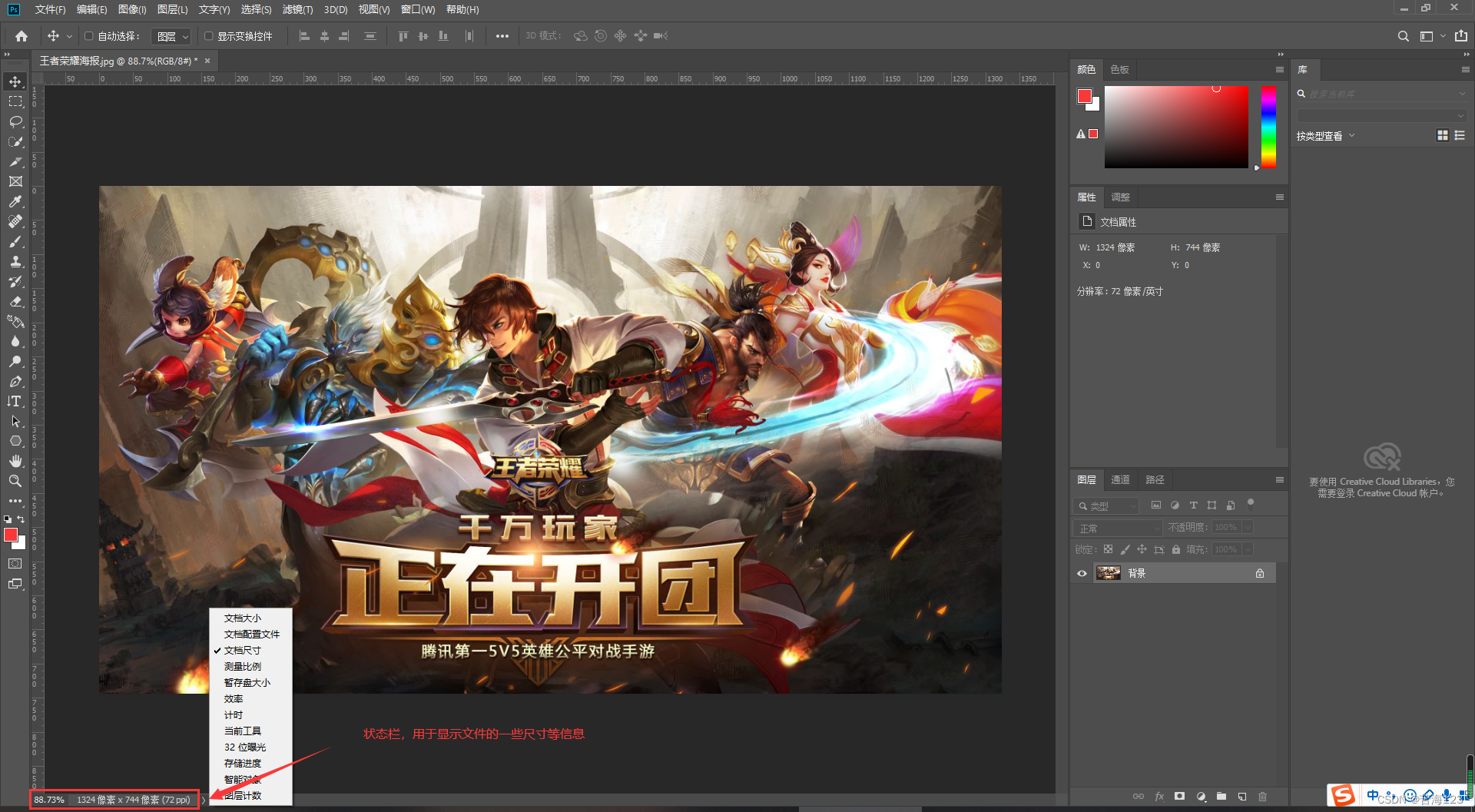The width and height of the screenshot is (1475, 812).
Task: Select the Eraser tool
Action: coord(15,301)
